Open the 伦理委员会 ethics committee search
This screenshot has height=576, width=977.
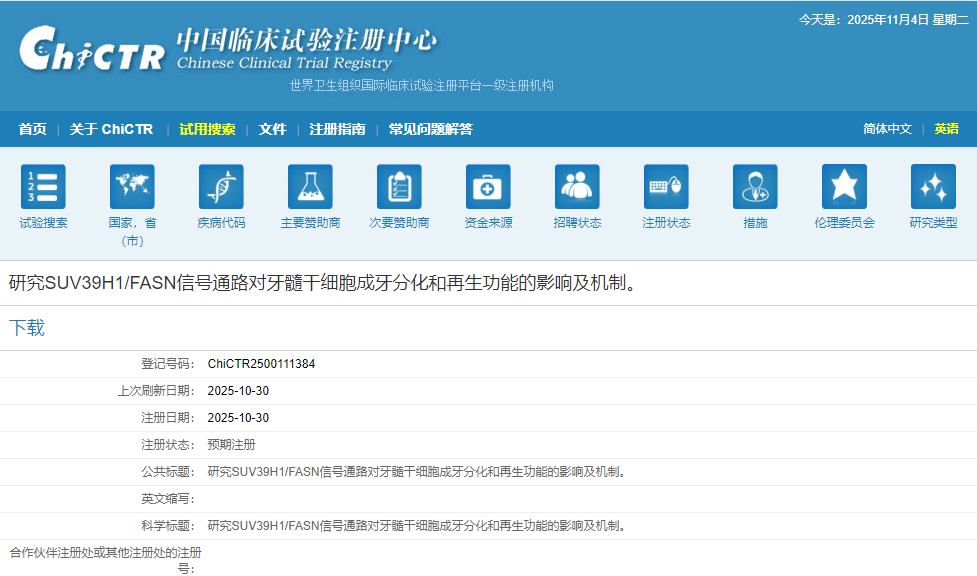(x=844, y=185)
